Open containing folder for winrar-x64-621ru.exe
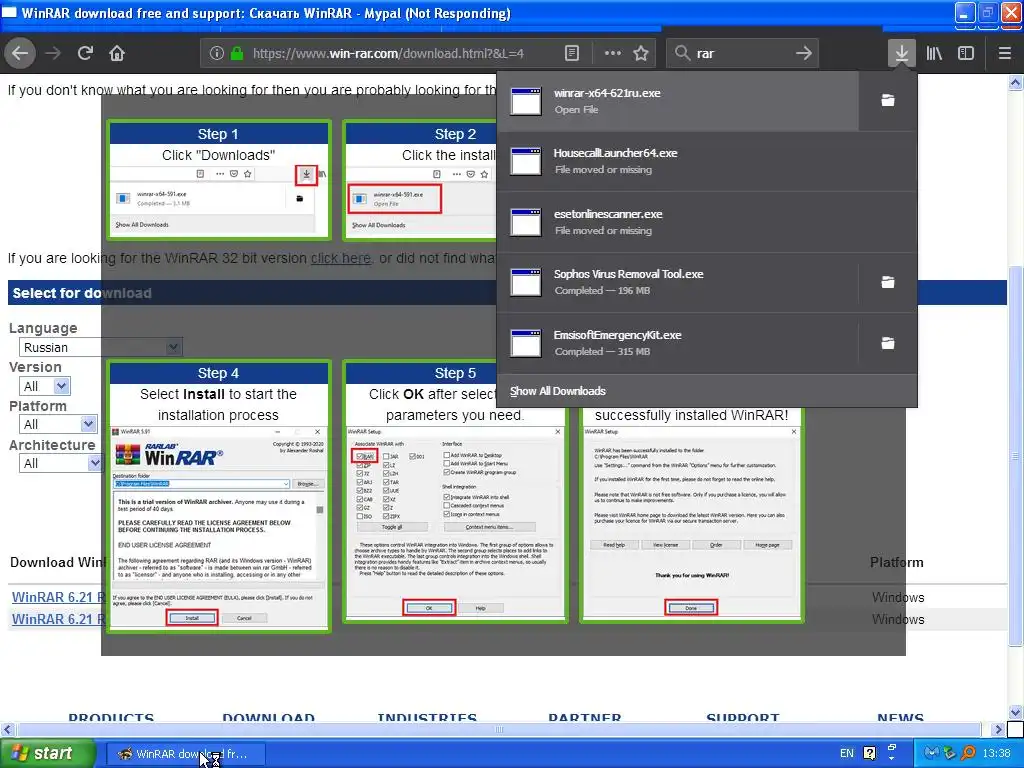The image size is (1024, 768). [888, 101]
